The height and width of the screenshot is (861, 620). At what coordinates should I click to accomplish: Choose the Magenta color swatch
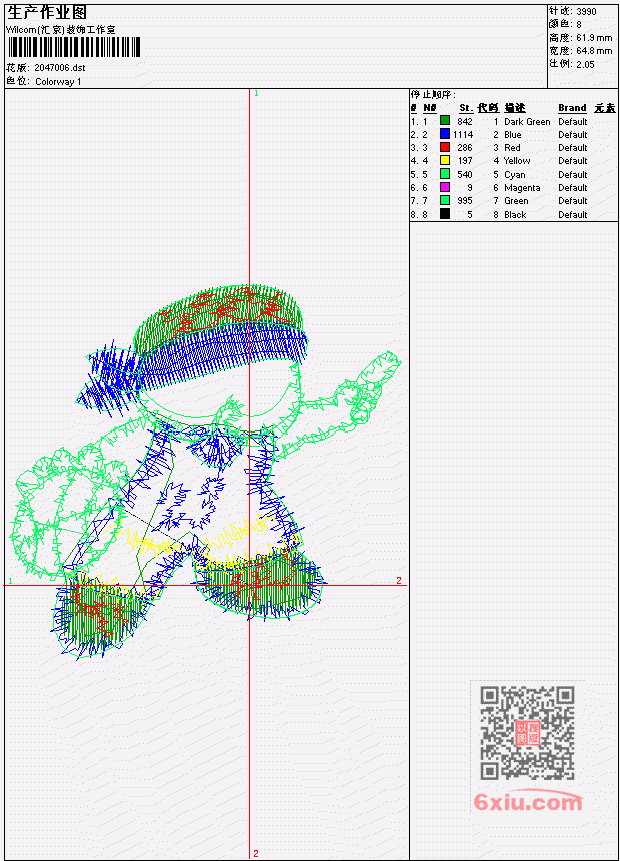[445, 187]
